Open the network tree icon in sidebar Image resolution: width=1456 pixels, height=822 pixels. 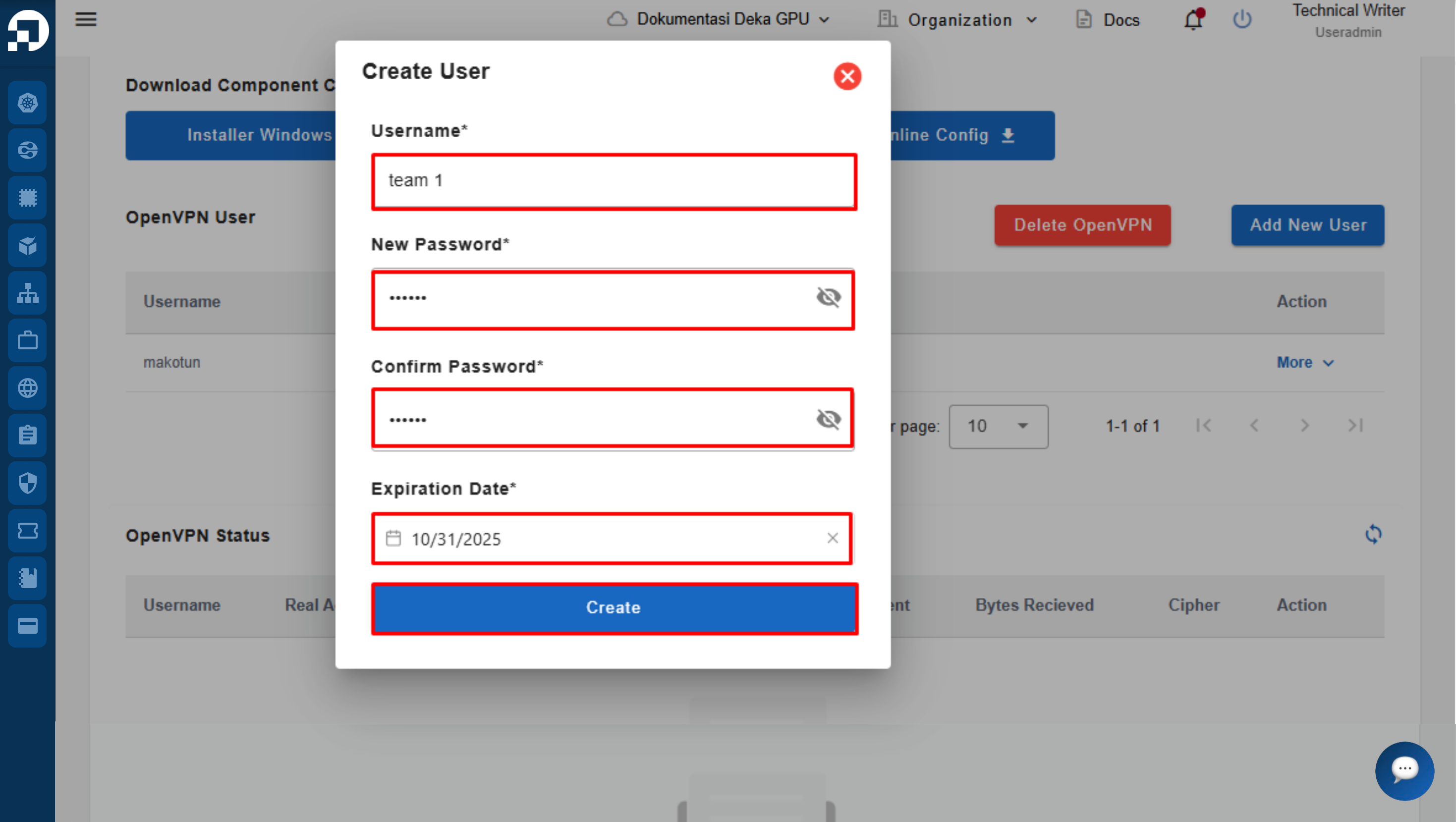tap(27, 293)
